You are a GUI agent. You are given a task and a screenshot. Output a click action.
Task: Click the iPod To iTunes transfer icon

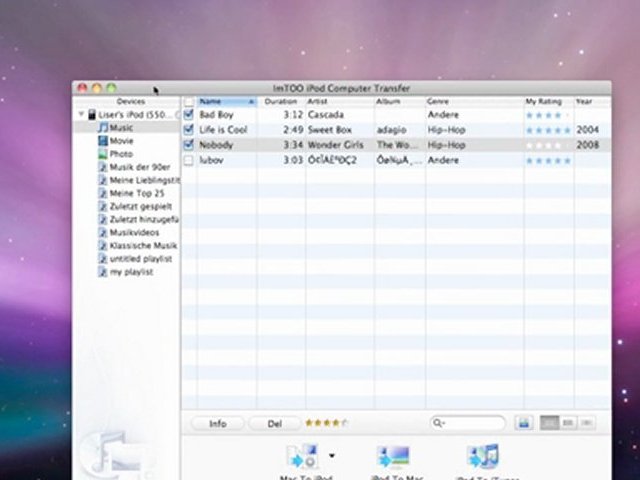[x=483, y=458]
